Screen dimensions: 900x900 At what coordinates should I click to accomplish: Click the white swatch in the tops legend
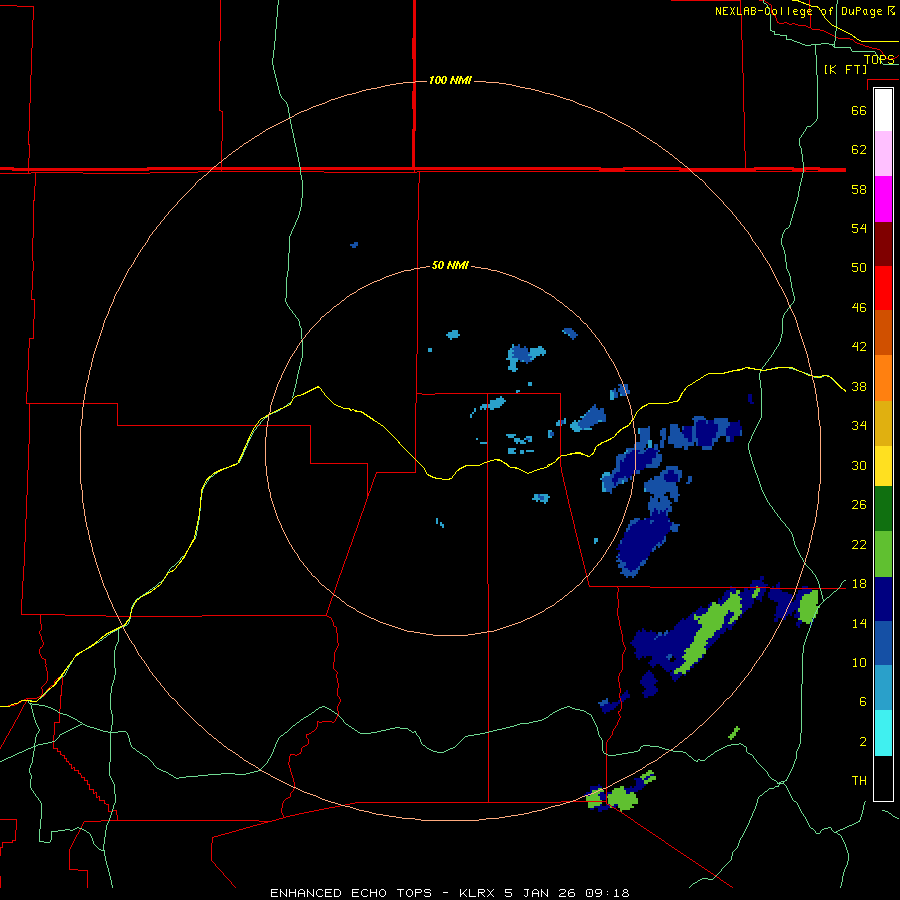coord(883,110)
